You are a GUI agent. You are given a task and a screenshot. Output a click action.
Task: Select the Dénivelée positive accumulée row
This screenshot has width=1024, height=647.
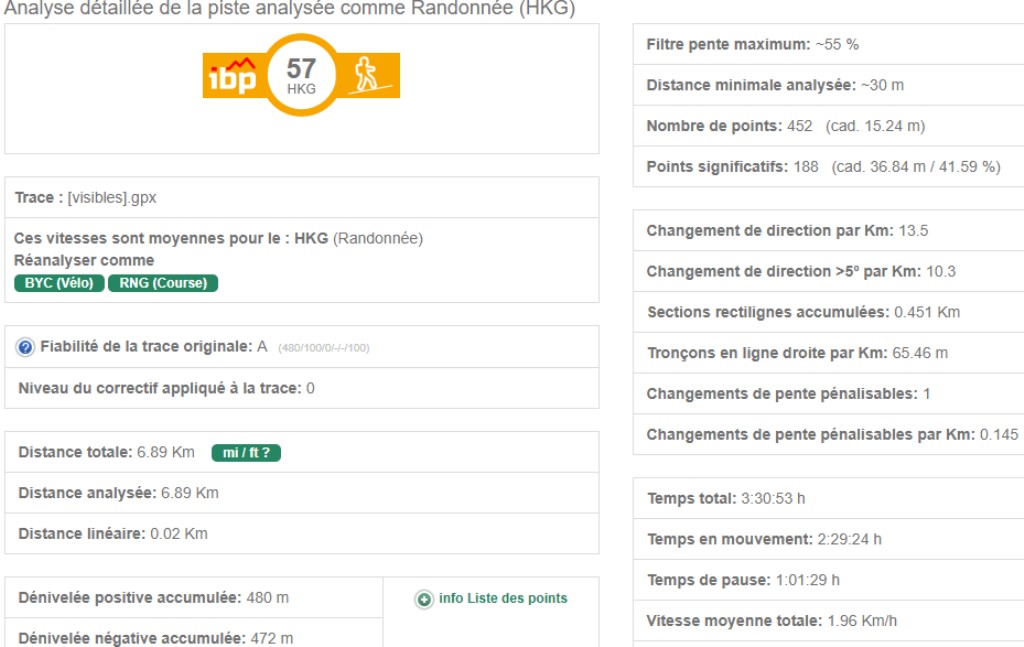coord(153,597)
